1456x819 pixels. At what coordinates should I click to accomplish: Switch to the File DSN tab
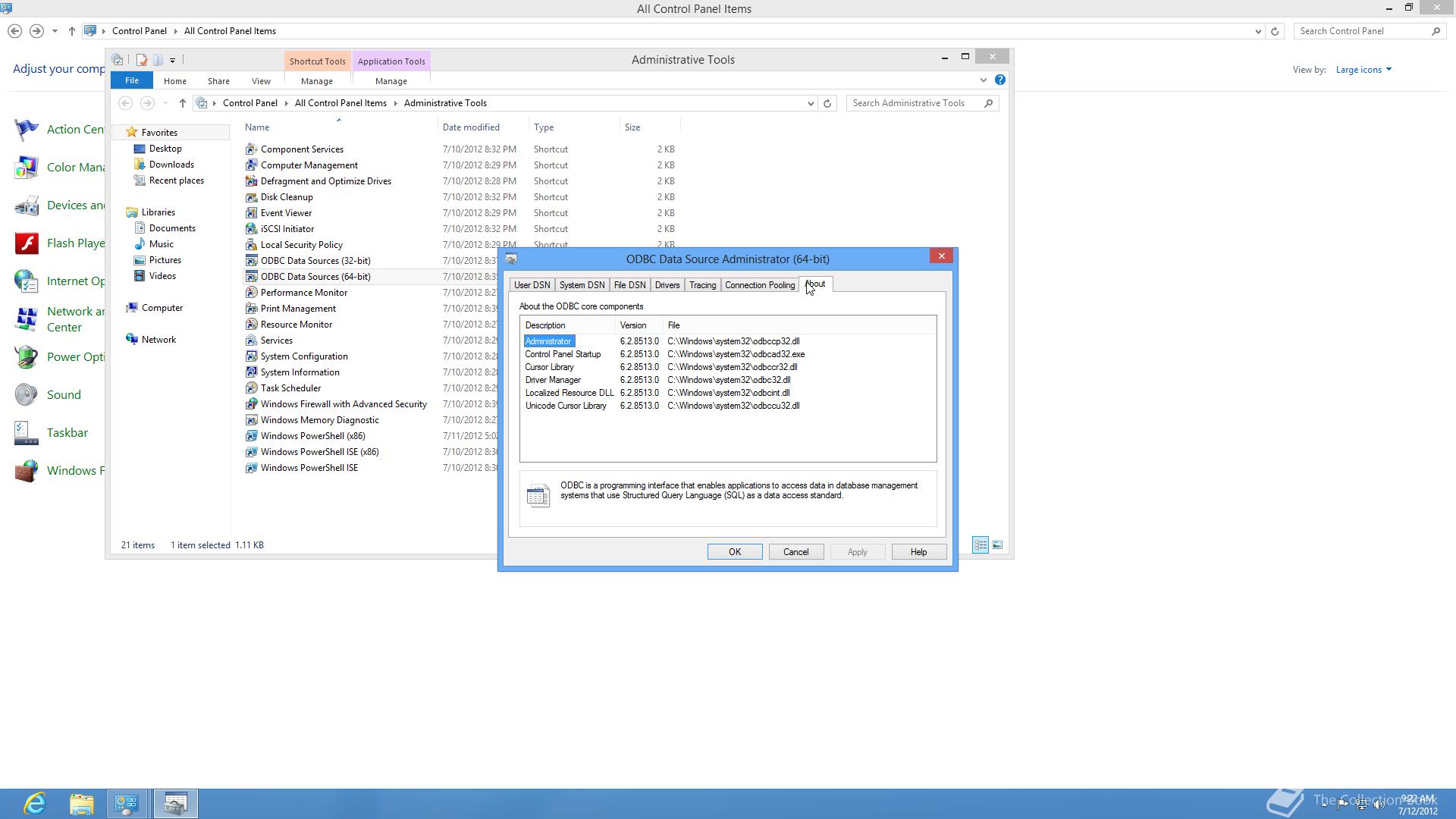click(629, 285)
